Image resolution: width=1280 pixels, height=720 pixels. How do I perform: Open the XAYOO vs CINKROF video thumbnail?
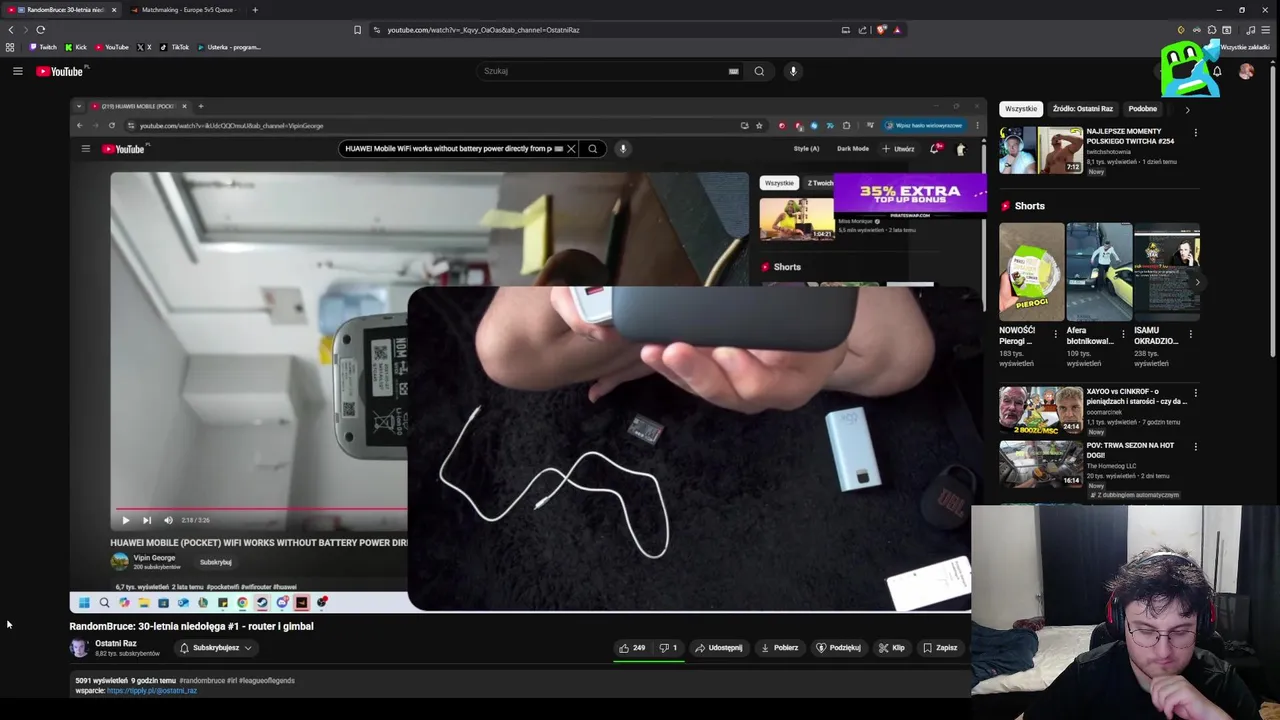[1040, 411]
